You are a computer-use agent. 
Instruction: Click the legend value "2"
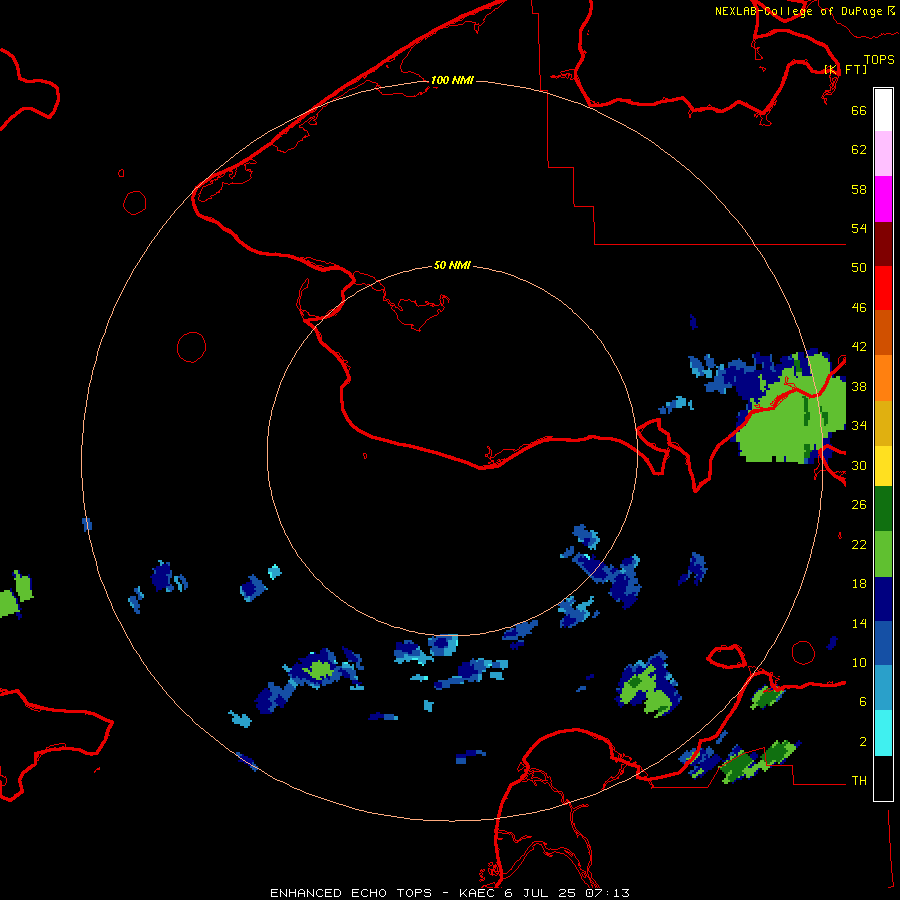(x=863, y=742)
